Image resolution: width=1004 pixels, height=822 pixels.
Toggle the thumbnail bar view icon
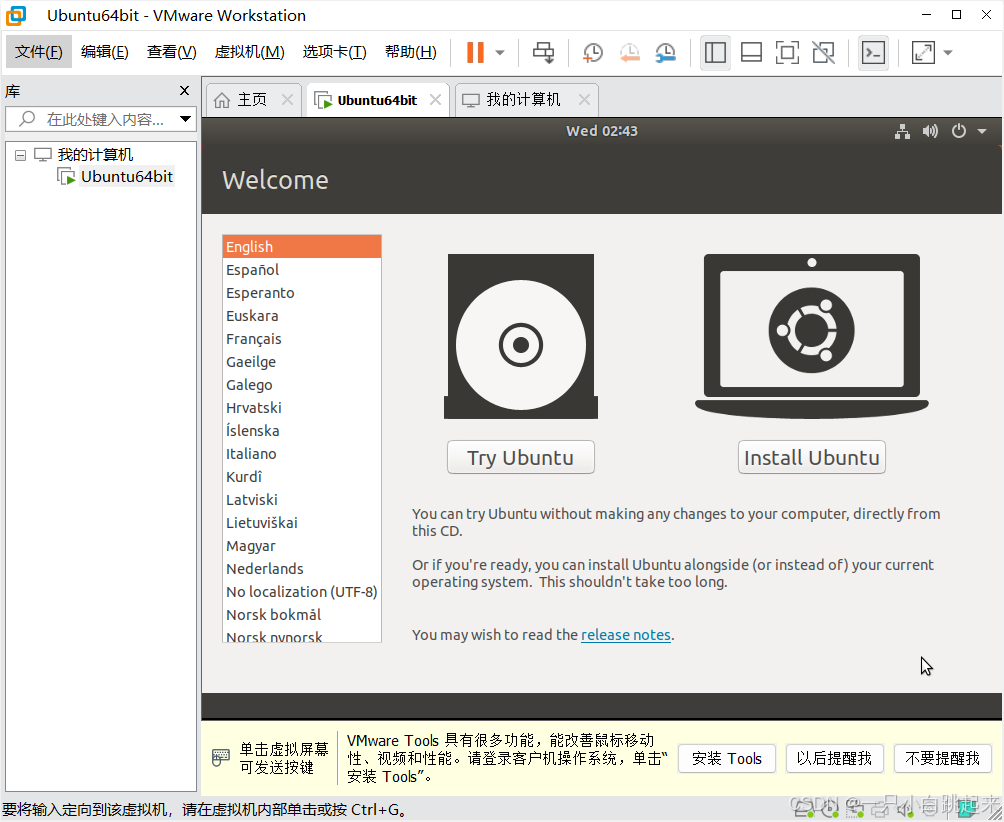point(751,52)
